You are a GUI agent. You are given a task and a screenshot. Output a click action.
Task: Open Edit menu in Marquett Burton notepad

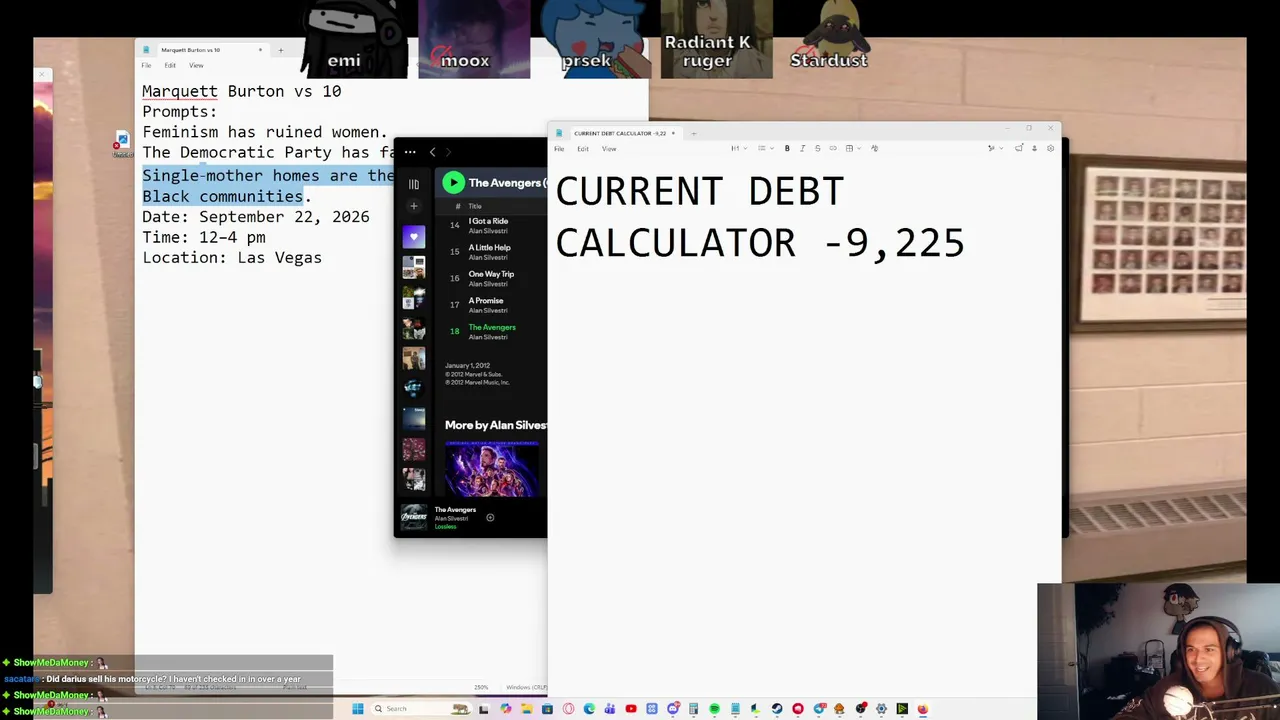(x=170, y=66)
